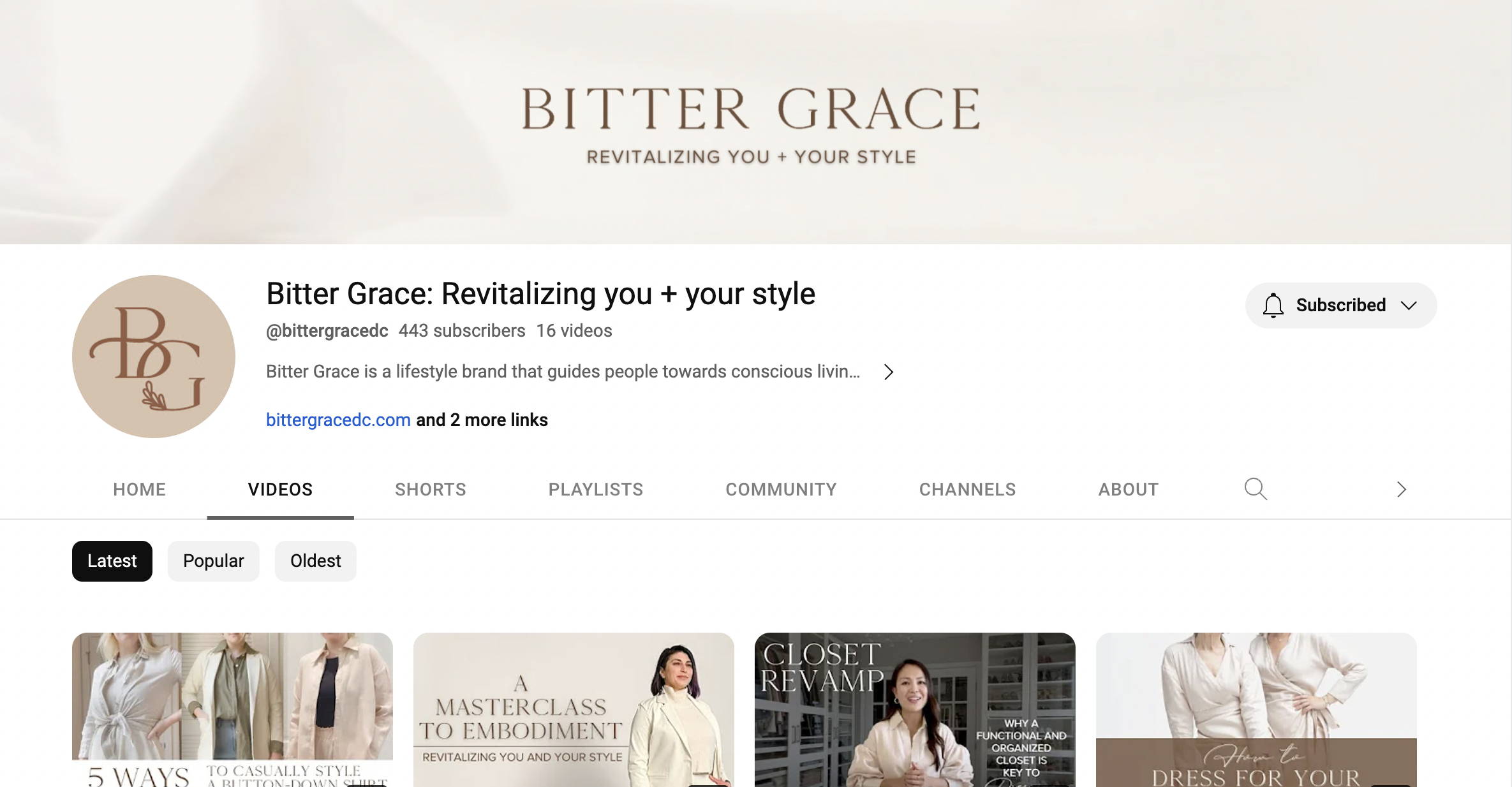
Task: Switch to the Channels tab
Action: tap(967, 489)
